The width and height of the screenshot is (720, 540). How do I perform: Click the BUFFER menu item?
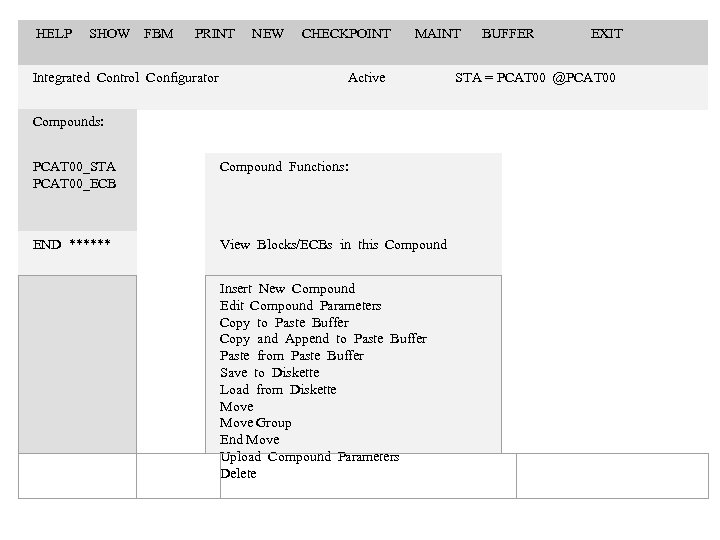point(507,34)
